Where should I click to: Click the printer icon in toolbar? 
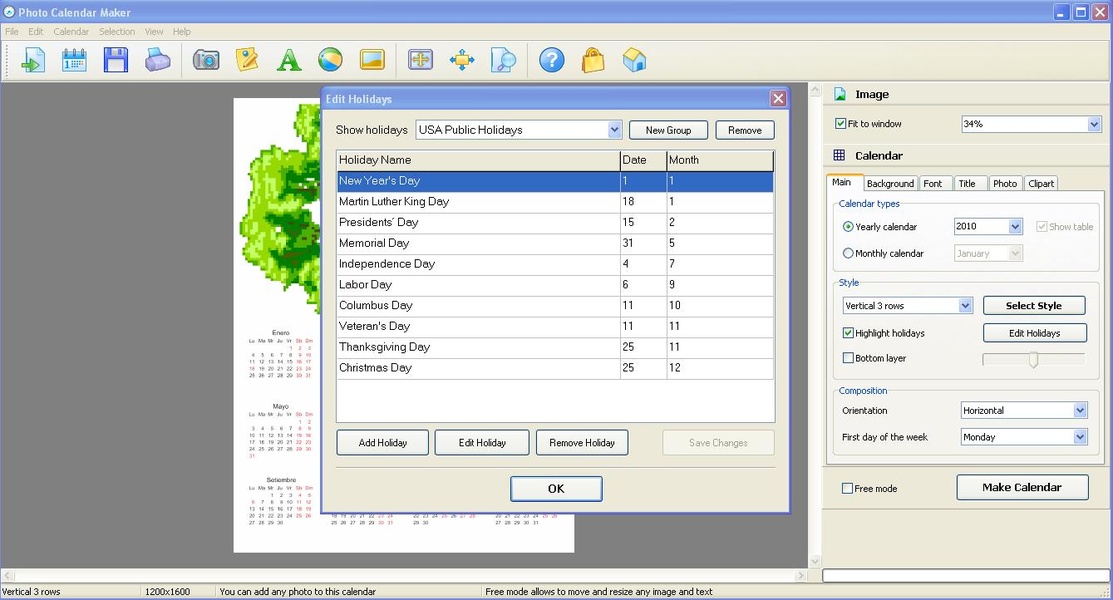pos(157,60)
